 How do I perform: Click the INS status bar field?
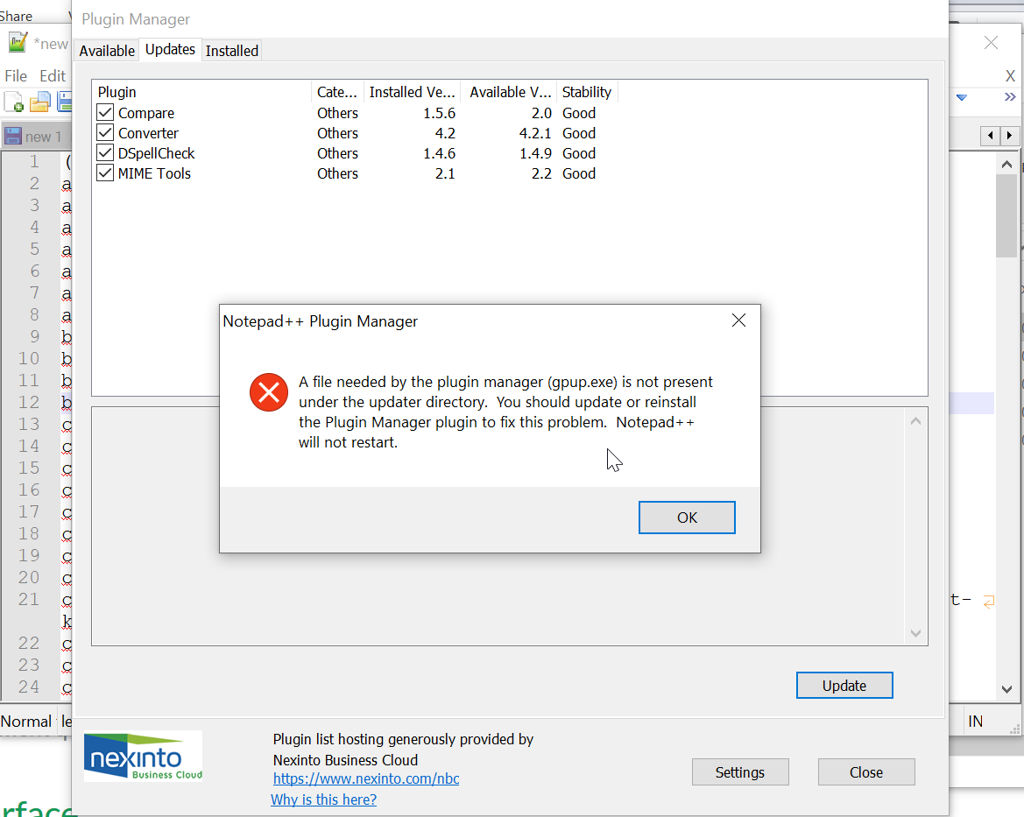[976, 721]
